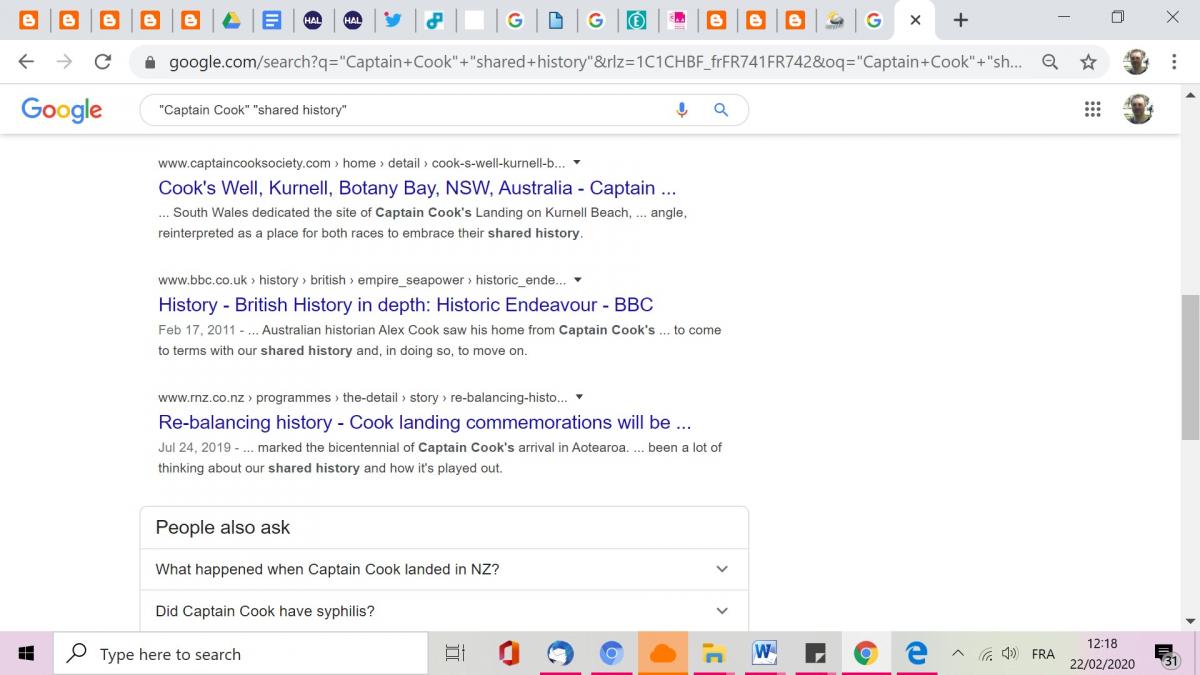
Task: Launch Microsoft Office from the taskbar
Action: 508,654
